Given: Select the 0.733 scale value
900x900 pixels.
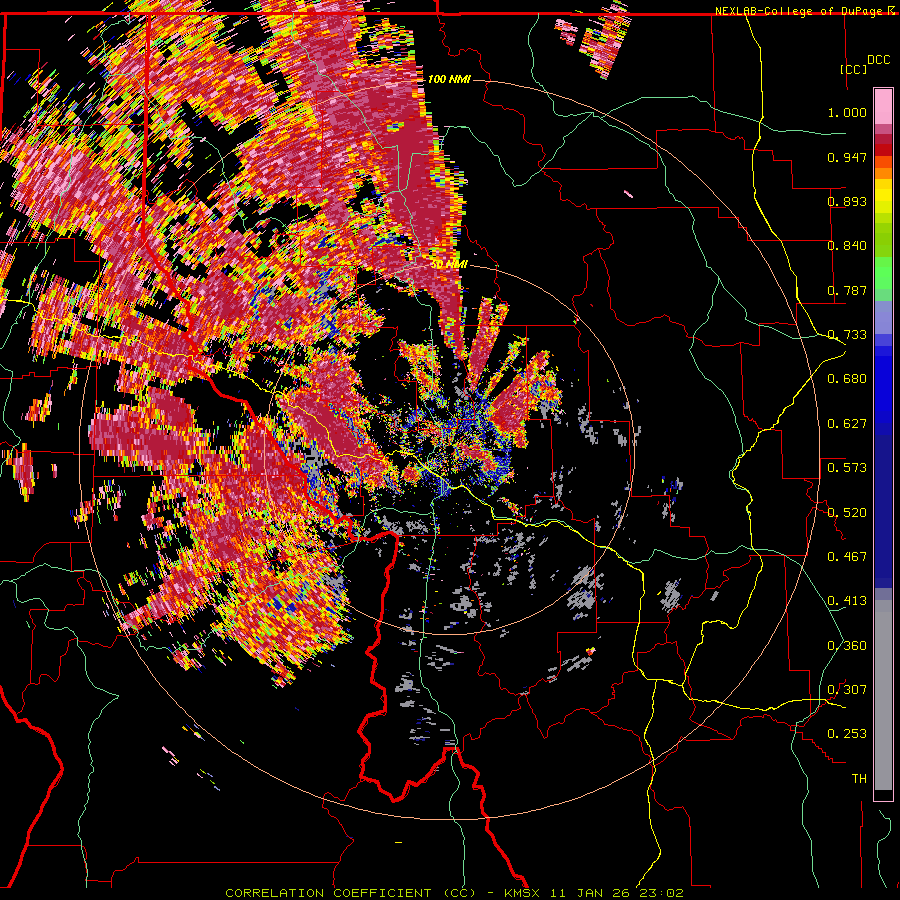Looking at the screenshot, I should point(847,335).
